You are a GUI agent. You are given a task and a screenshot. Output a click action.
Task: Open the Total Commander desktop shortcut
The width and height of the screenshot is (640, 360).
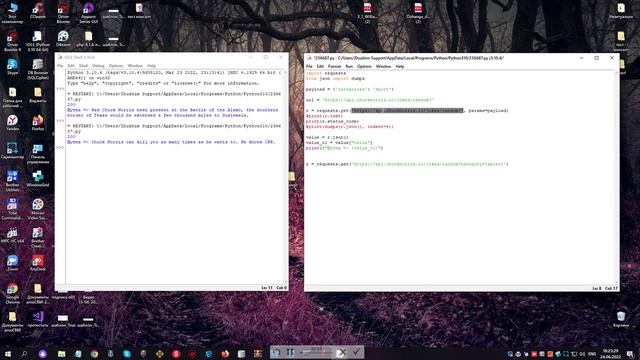click(12, 209)
